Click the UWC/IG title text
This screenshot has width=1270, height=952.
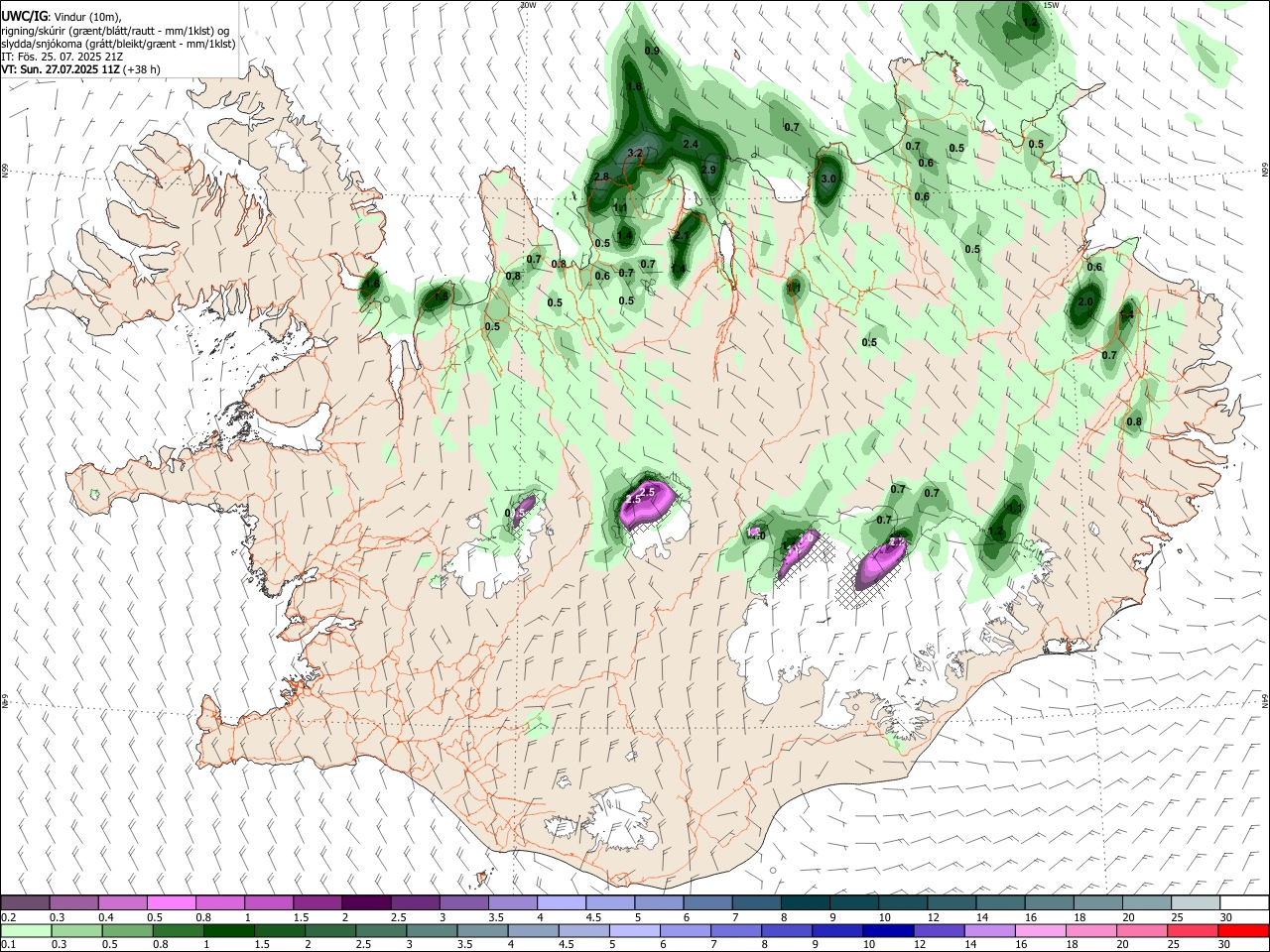click(24, 16)
